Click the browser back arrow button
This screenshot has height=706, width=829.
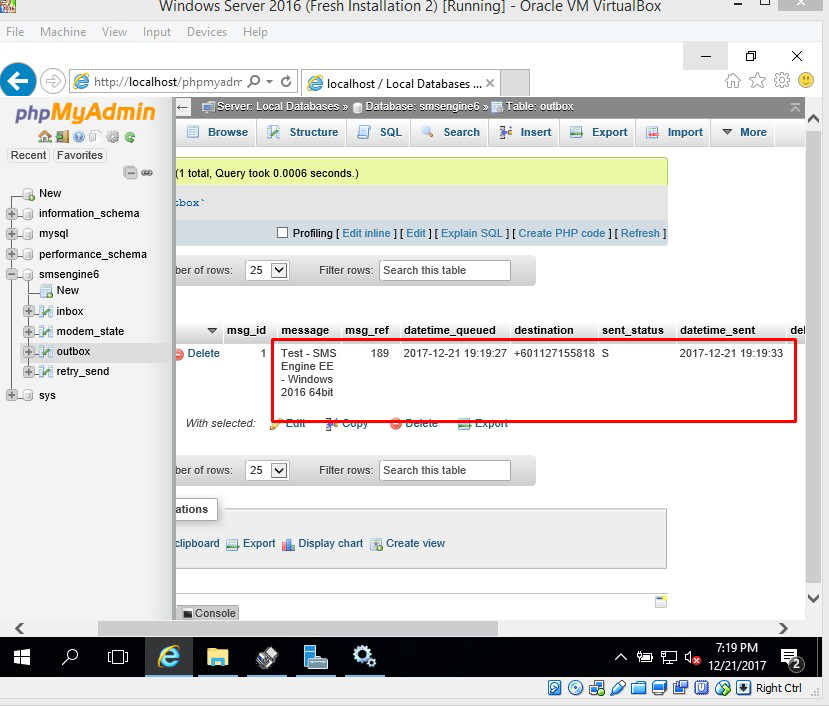coord(19,81)
